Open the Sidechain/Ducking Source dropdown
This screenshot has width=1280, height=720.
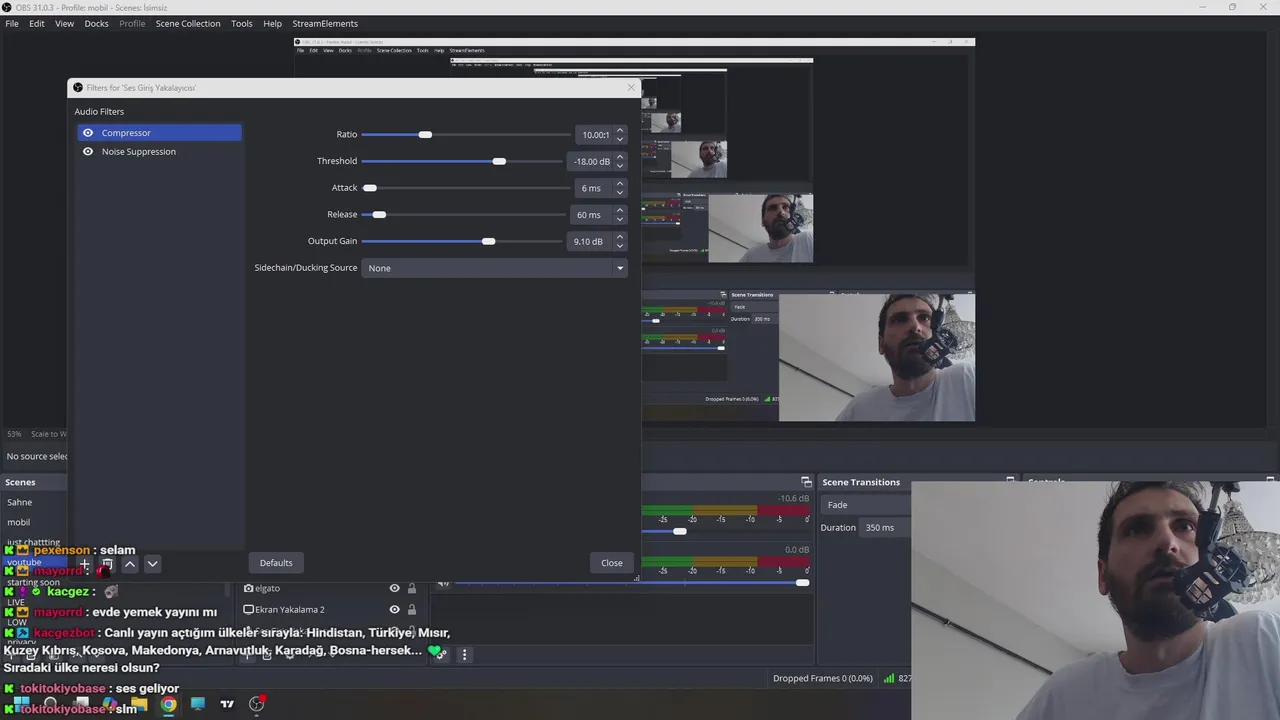pyautogui.click(x=494, y=268)
